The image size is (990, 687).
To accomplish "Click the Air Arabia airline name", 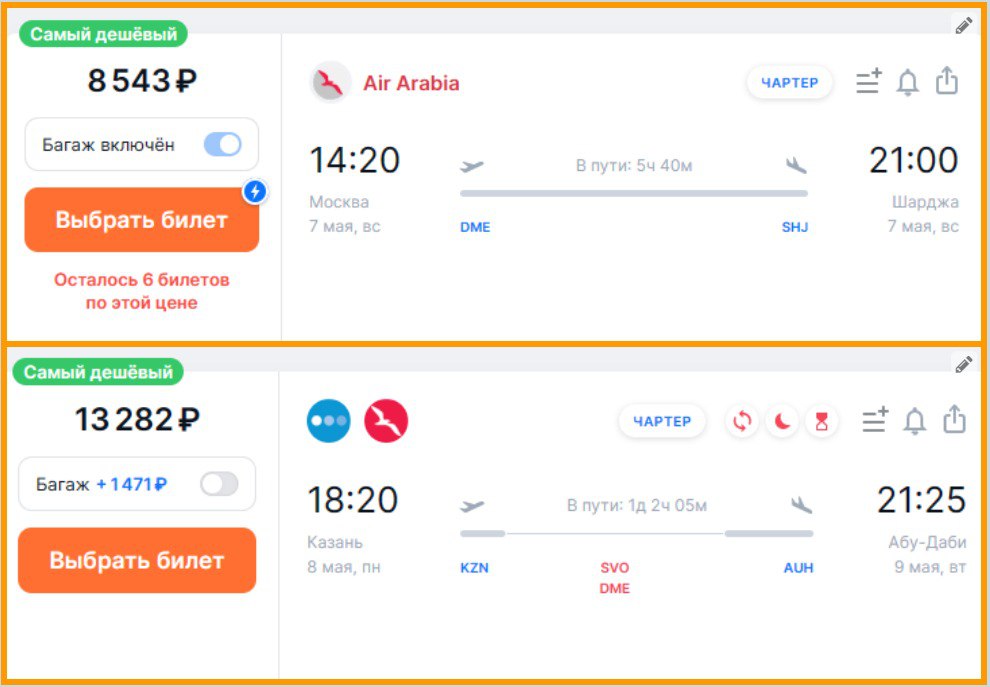I will tap(411, 83).
